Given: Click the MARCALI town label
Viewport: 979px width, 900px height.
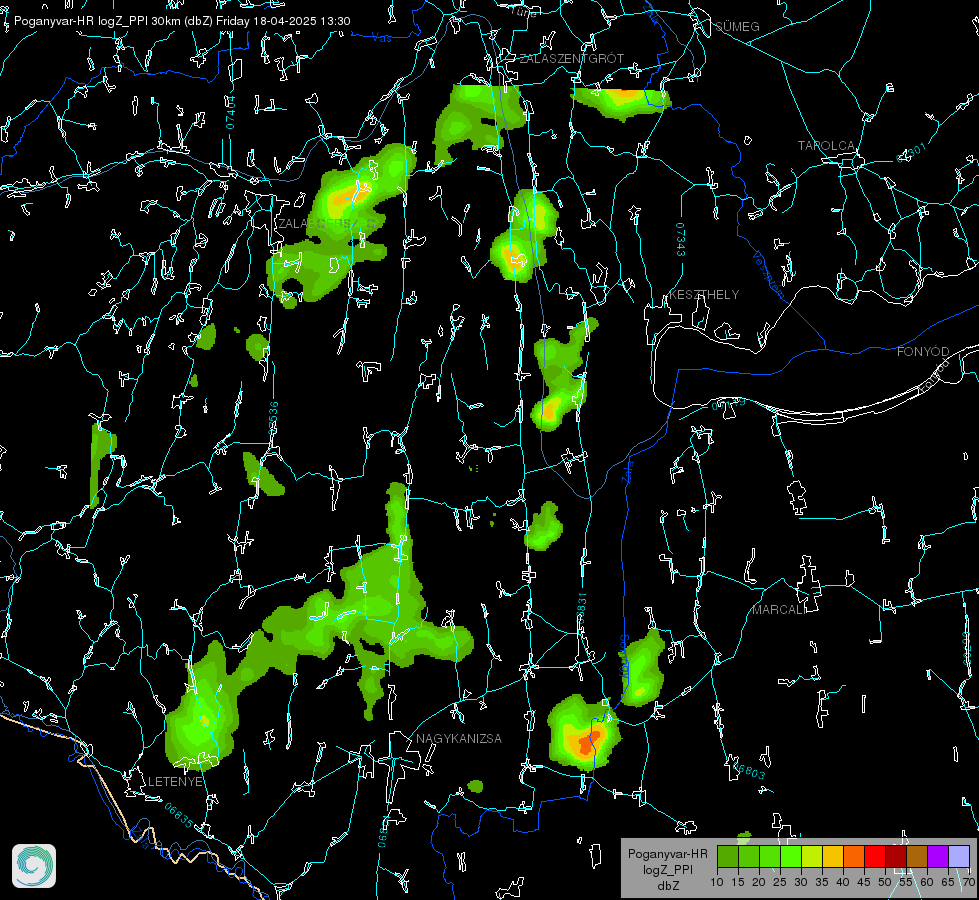Looking at the screenshot, I should click(779, 610).
